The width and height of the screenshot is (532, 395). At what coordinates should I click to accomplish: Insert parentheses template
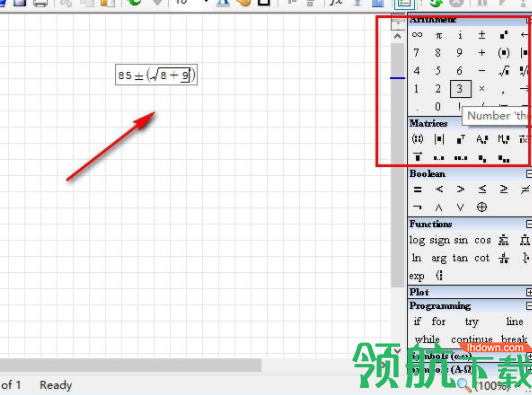pyautogui.click(x=504, y=53)
